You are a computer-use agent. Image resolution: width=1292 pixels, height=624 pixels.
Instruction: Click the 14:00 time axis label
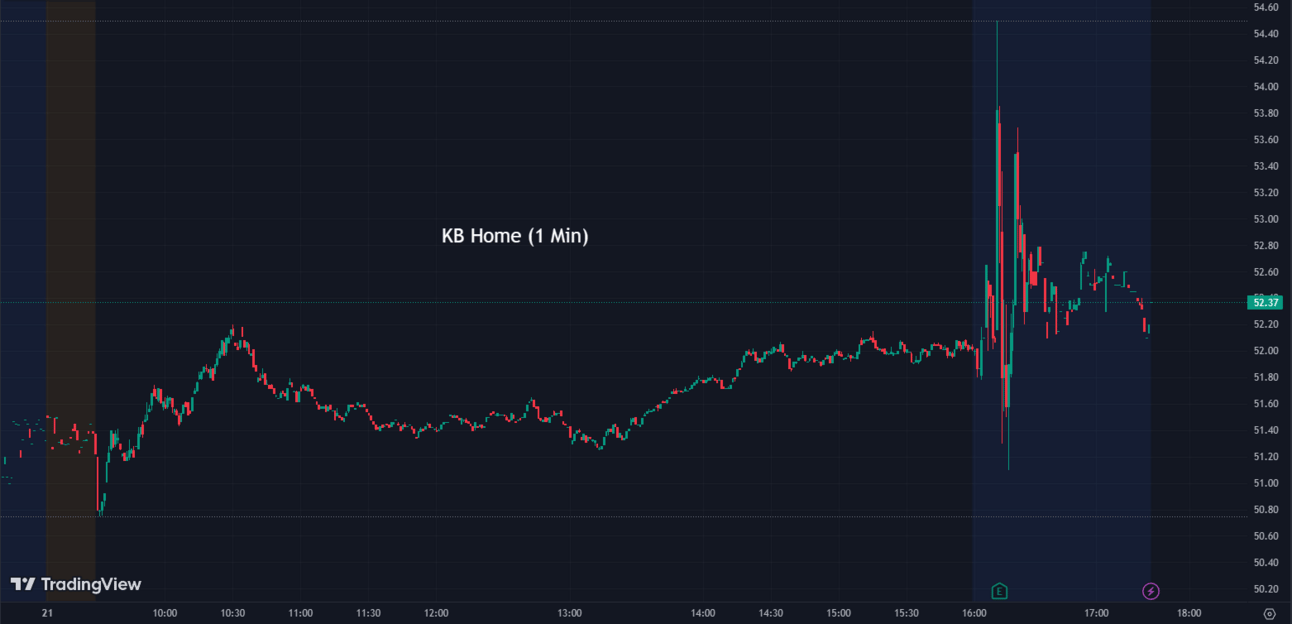click(703, 613)
